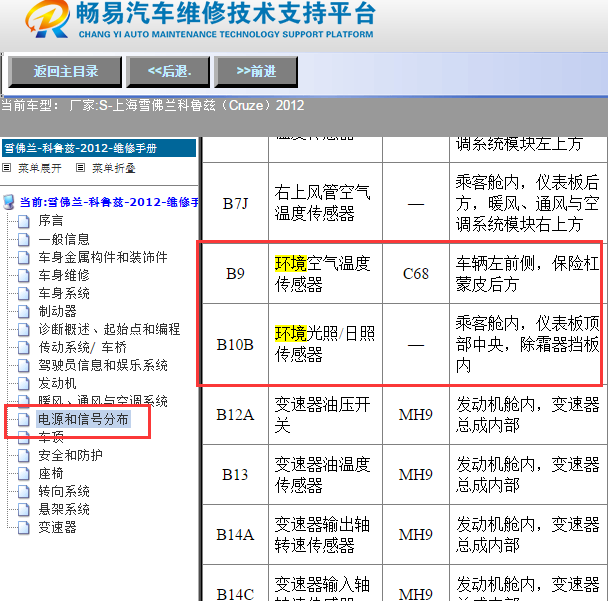
Task: Click the page icon beside 驾驶员信息和娱乐系统
Action: coord(24,366)
